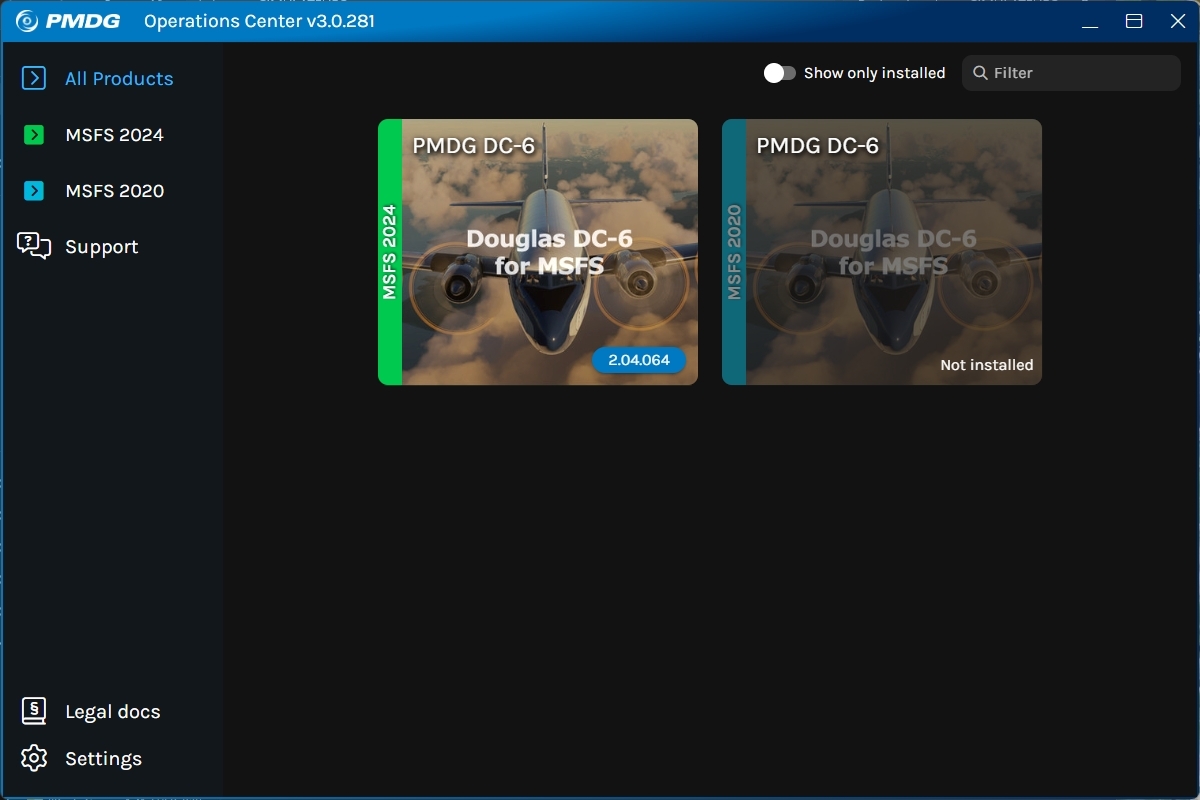Maximize the Operations Center window
This screenshot has width=1200, height=800.
click(x=1134, y=21)
